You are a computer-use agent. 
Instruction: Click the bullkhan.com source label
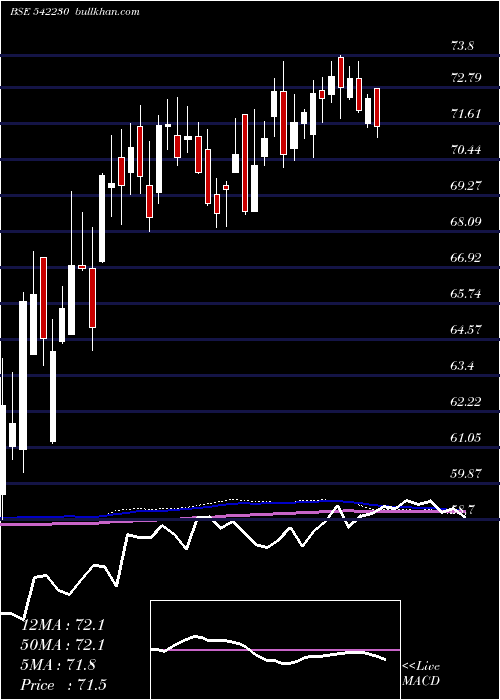point(106,12)
